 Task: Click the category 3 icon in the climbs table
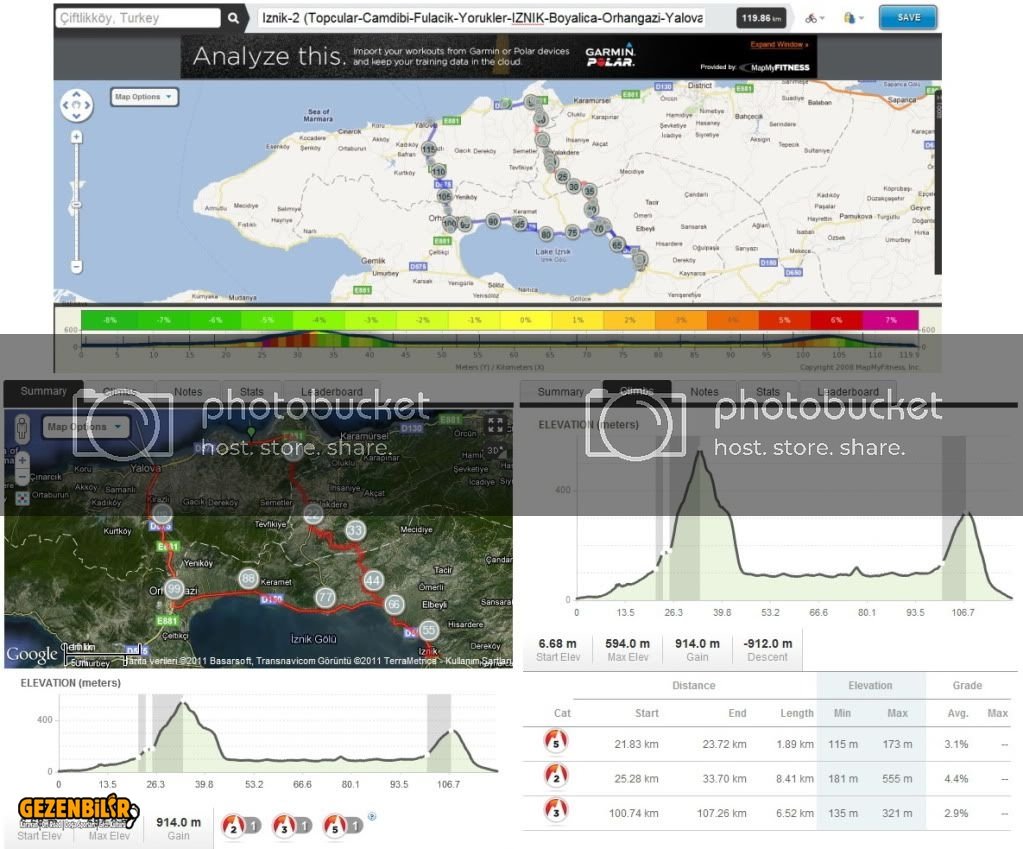tap(556, 811)
